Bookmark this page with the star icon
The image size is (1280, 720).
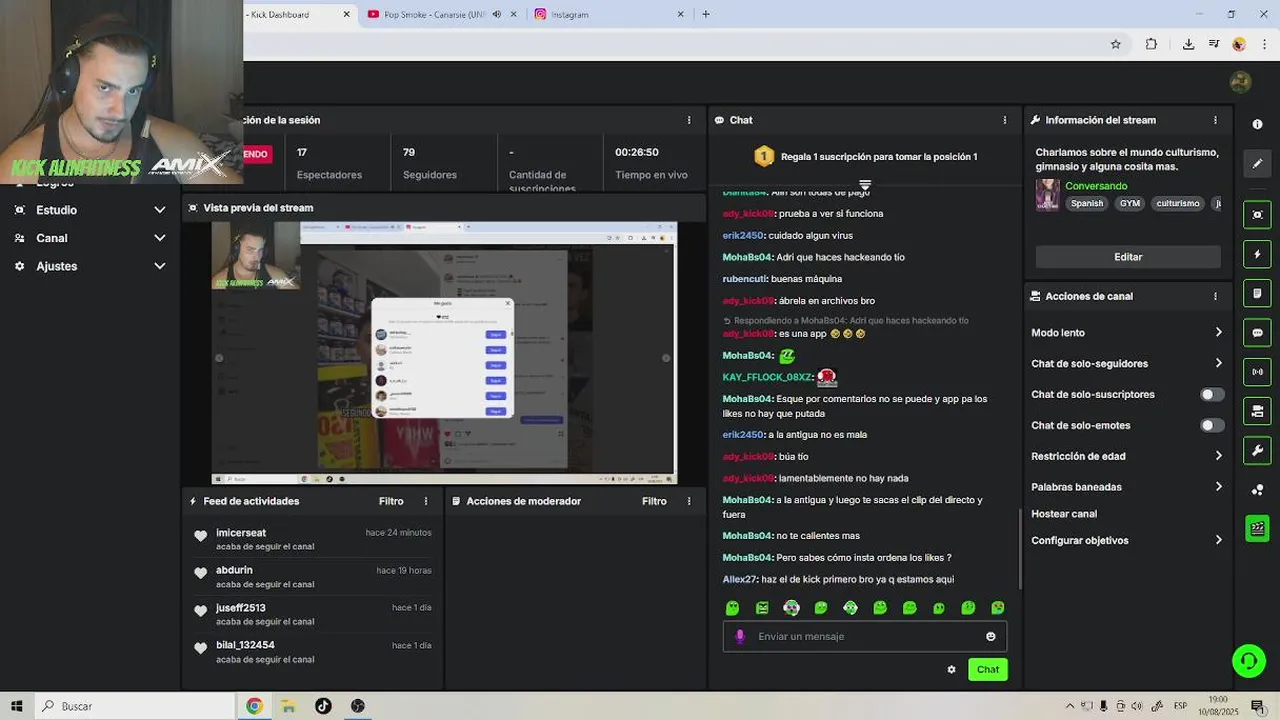[1115, 44]
